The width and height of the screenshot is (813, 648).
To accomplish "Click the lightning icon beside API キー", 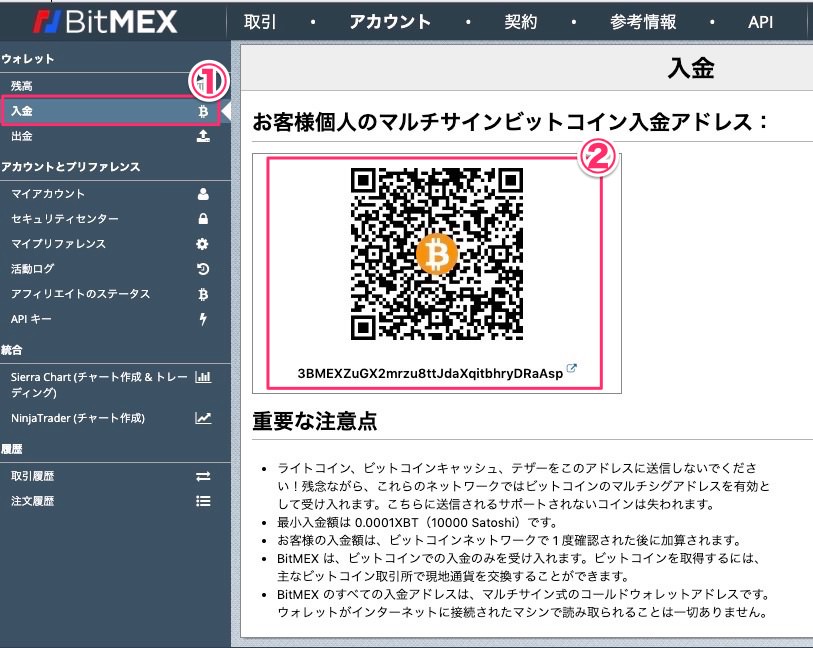I will (203, 319).
